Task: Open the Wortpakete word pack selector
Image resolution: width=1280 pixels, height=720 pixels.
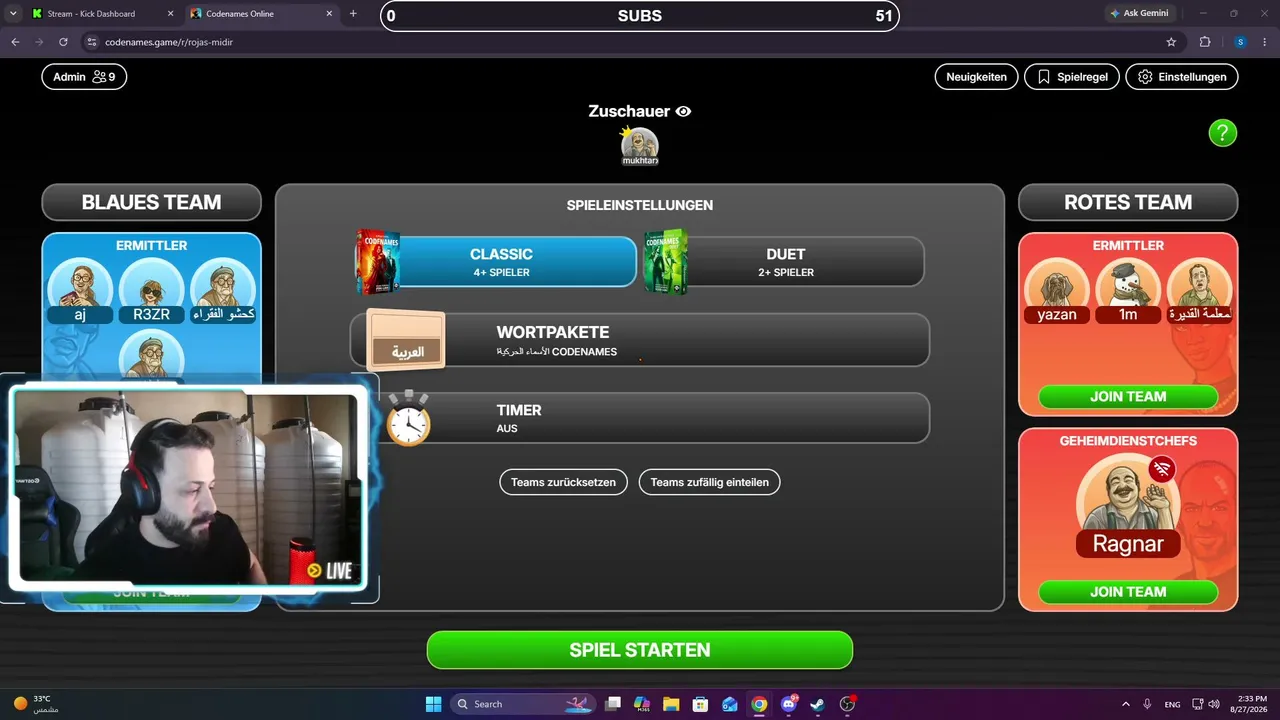Action: point(640,340)
